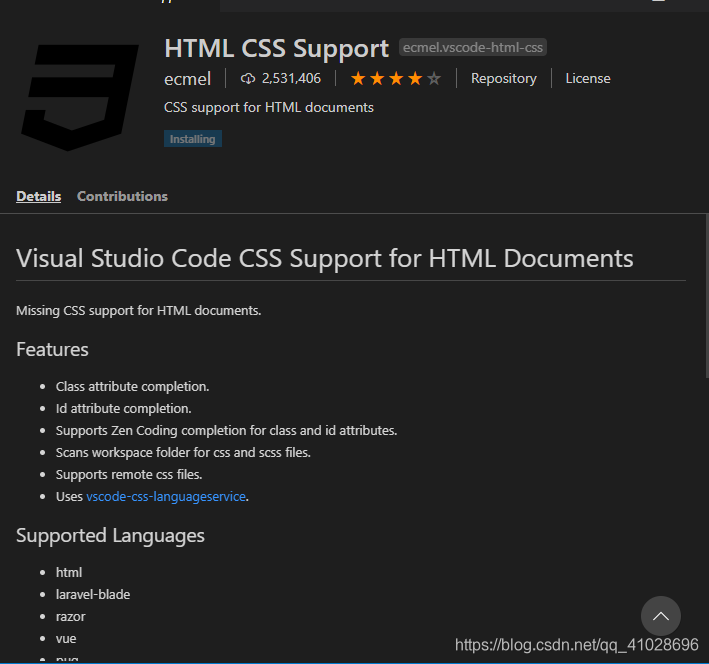Click the 'Visual Studio Code CSS Support' heading
Viewport: 709px width, 664px height.
(325, 258)
